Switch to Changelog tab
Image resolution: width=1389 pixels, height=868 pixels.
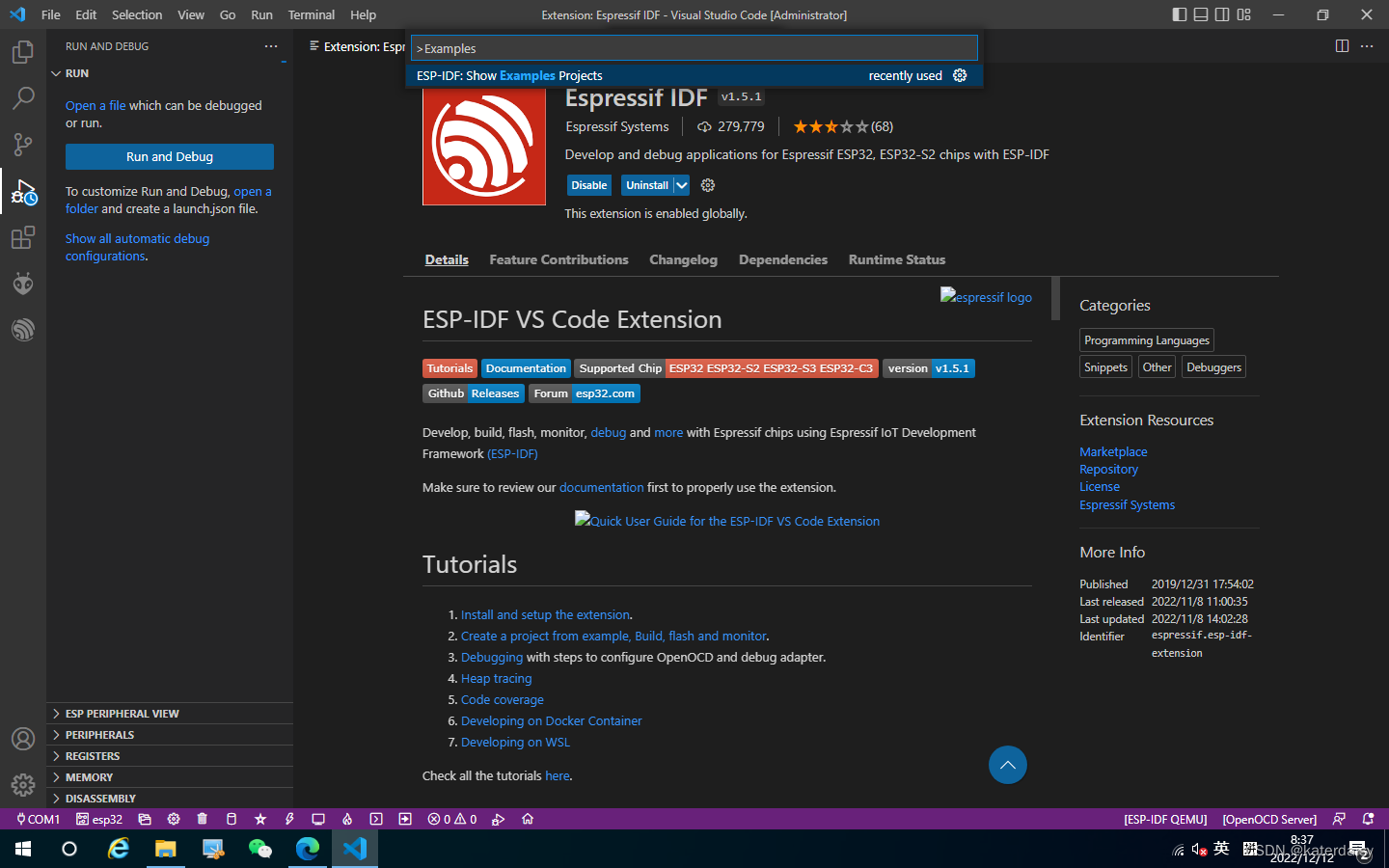pyautogui.click(x=683, y=259)
